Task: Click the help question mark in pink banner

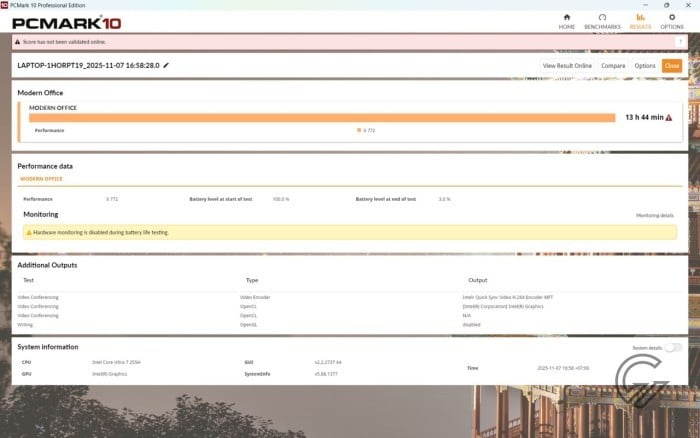Action: pyautogui.click(x=680, y=42)
